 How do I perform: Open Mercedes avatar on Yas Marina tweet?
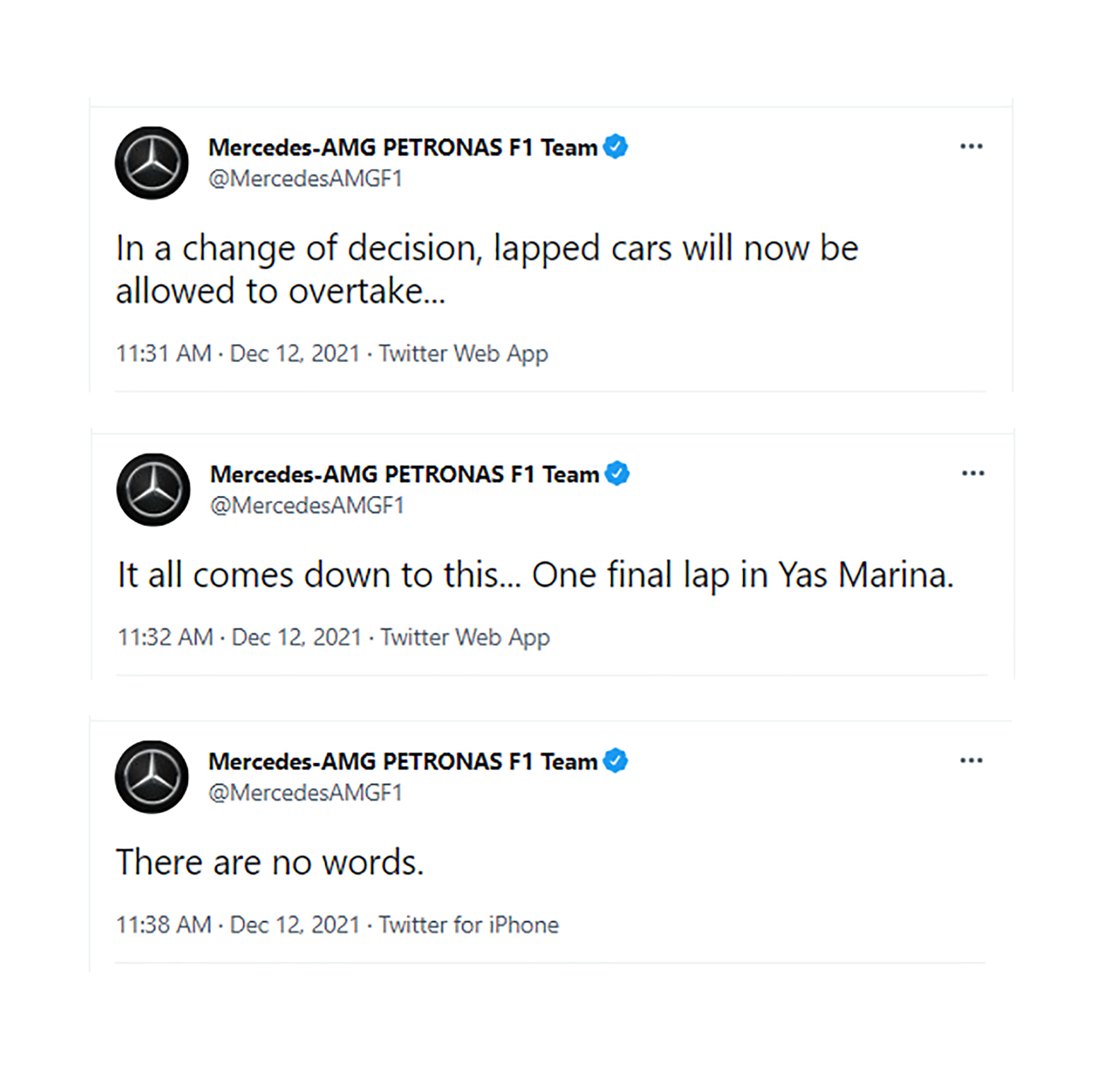pyautogui.click(x=153, y=490)
